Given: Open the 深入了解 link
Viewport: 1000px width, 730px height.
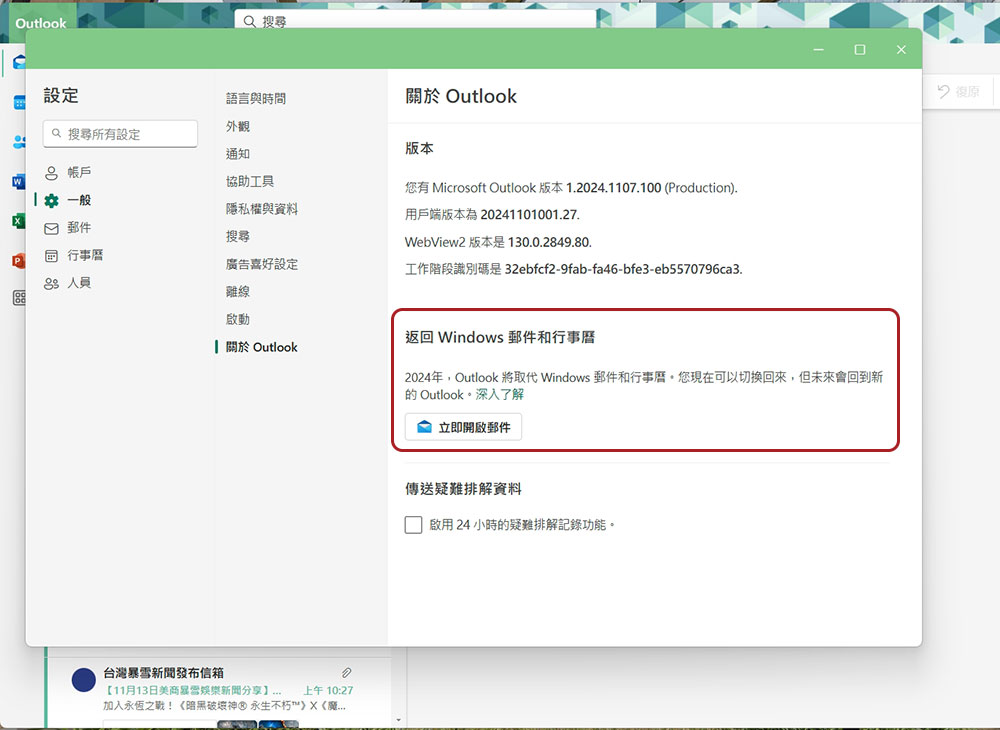Looking at the screenshot, I should [499, 395].
